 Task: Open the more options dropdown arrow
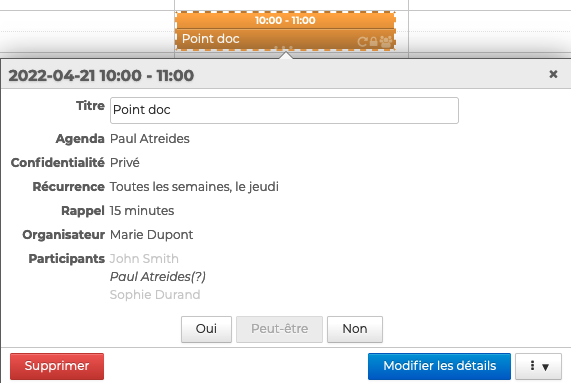pos(539,366)
